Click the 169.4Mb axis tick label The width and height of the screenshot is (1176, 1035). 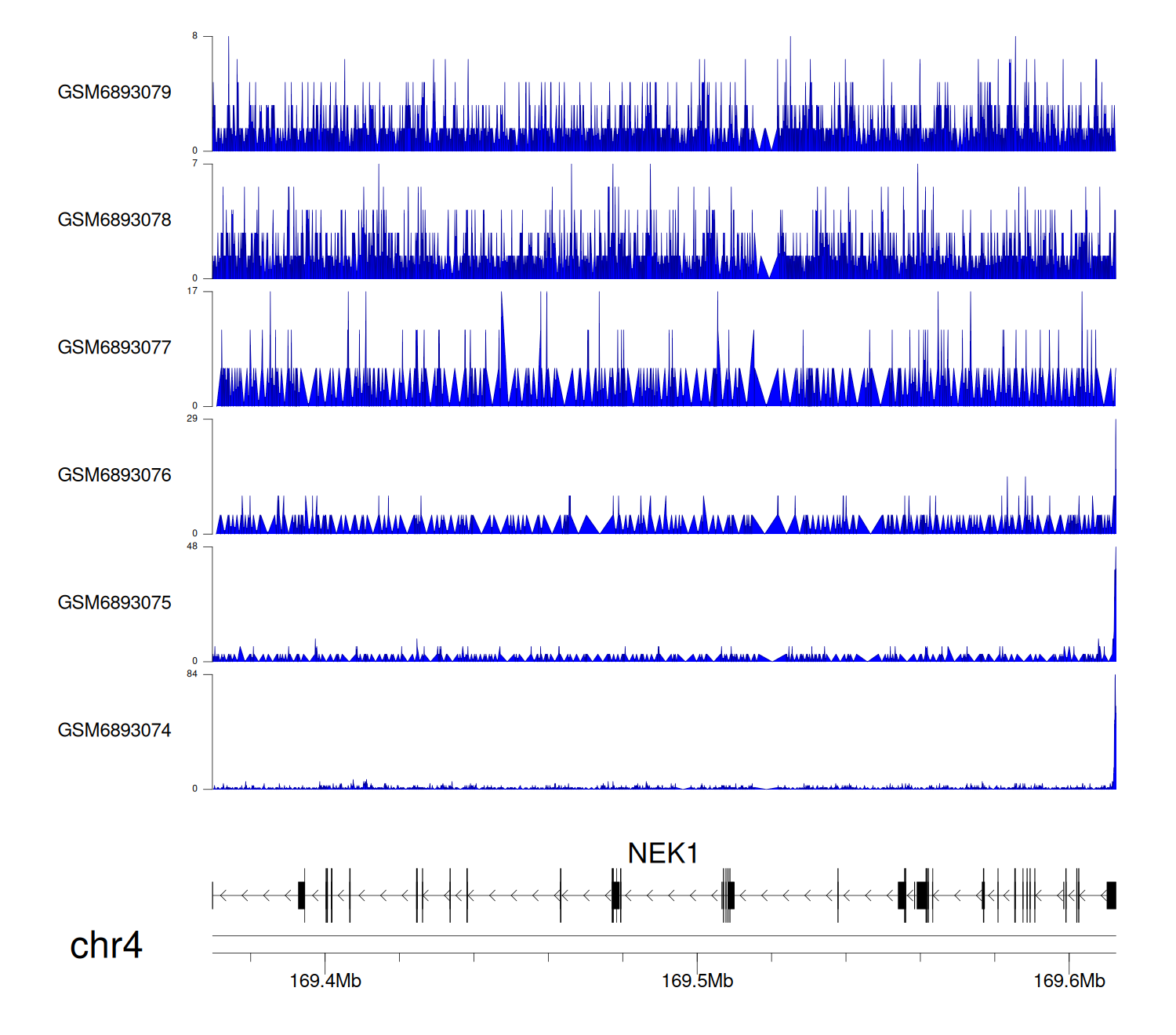(x=325, y=981)
